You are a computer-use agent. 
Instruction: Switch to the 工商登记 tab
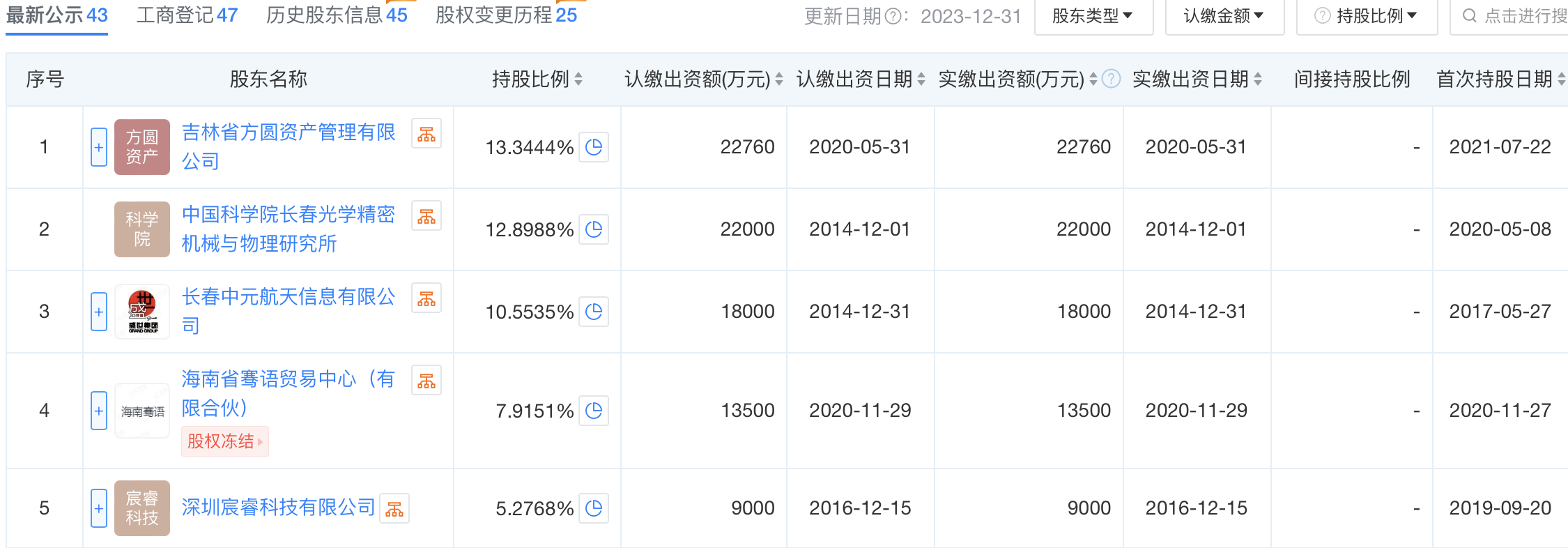coord(187,15)
